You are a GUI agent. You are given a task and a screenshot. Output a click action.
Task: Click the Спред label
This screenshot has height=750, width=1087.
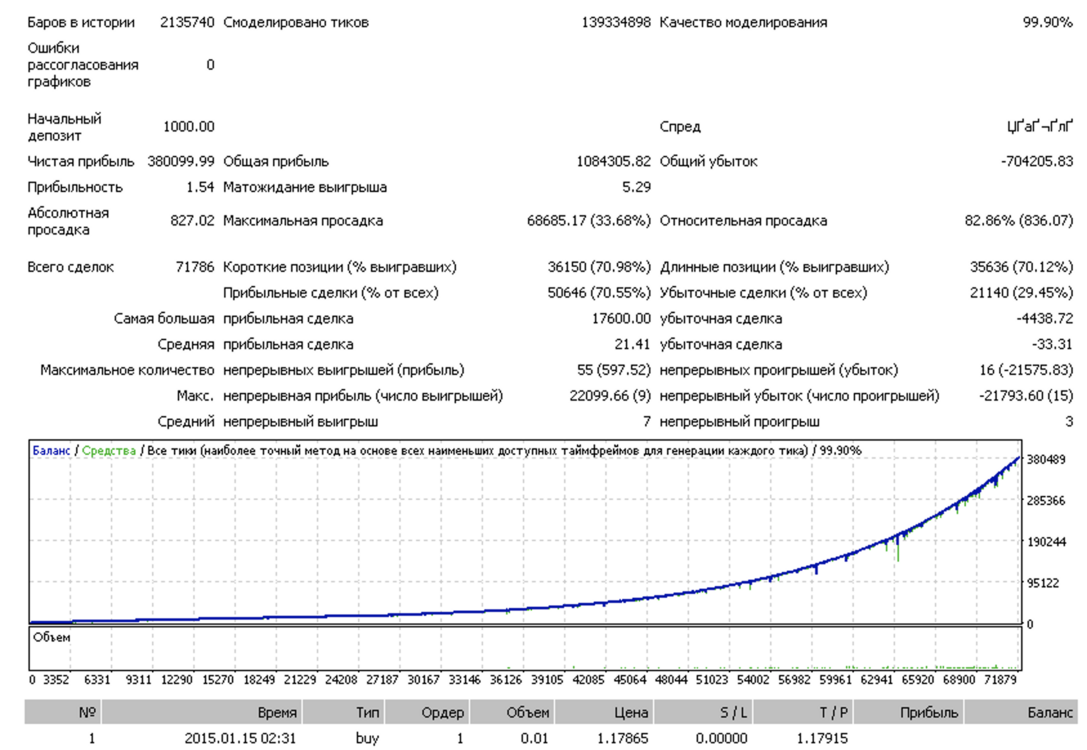coord(680,127)
